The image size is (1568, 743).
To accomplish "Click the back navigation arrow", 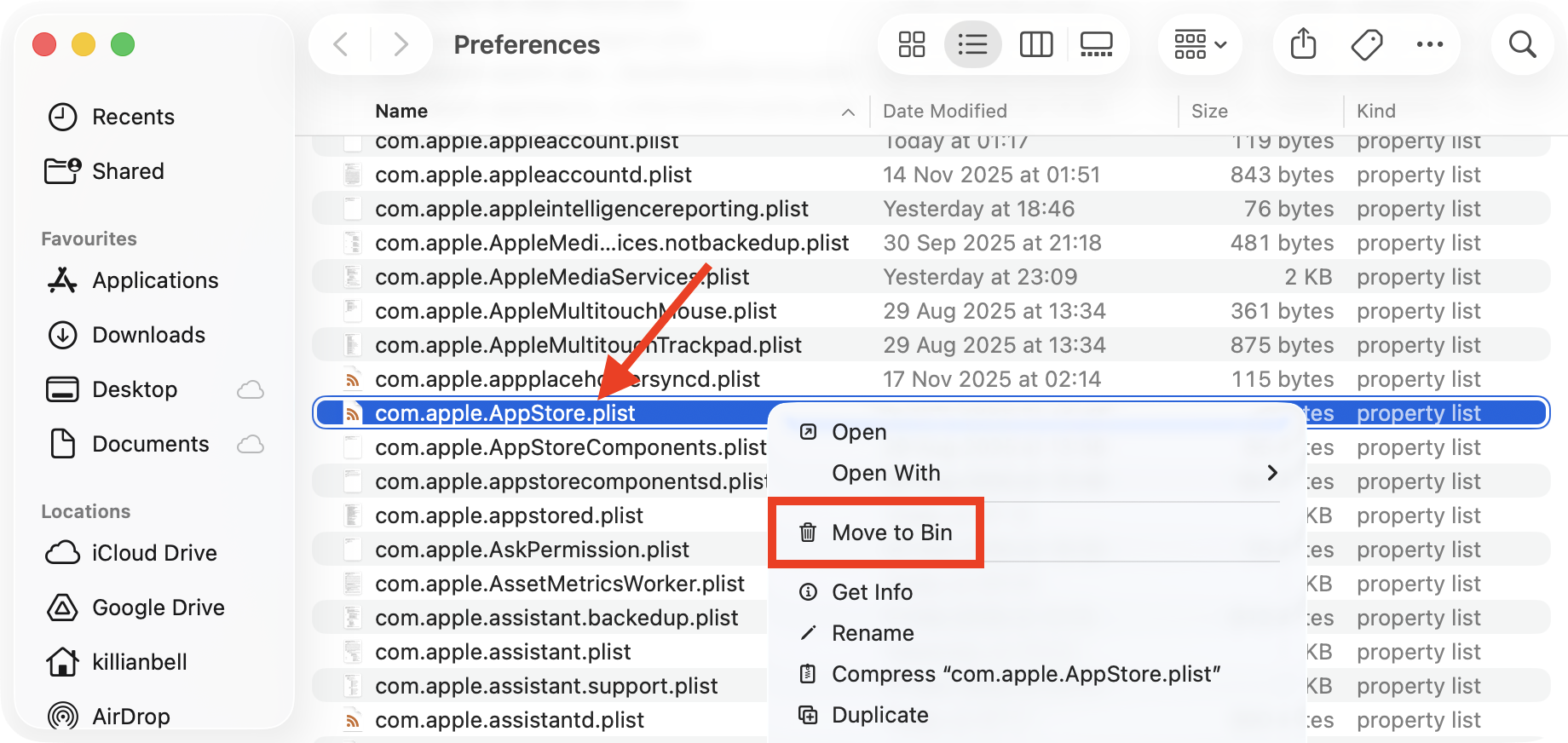I will (339, 44).
